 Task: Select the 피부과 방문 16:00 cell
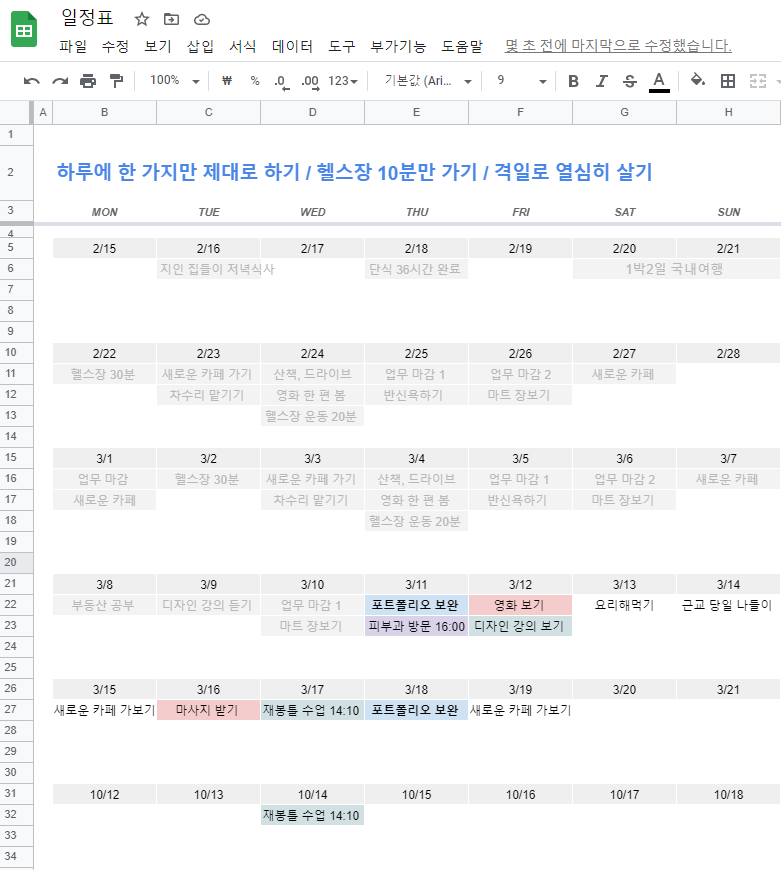click(417, 626)
